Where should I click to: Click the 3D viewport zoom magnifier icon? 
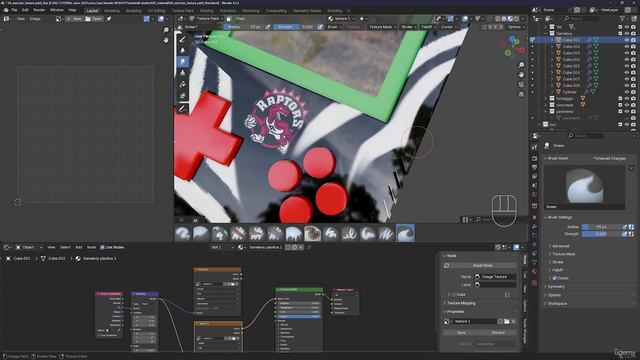521,65
